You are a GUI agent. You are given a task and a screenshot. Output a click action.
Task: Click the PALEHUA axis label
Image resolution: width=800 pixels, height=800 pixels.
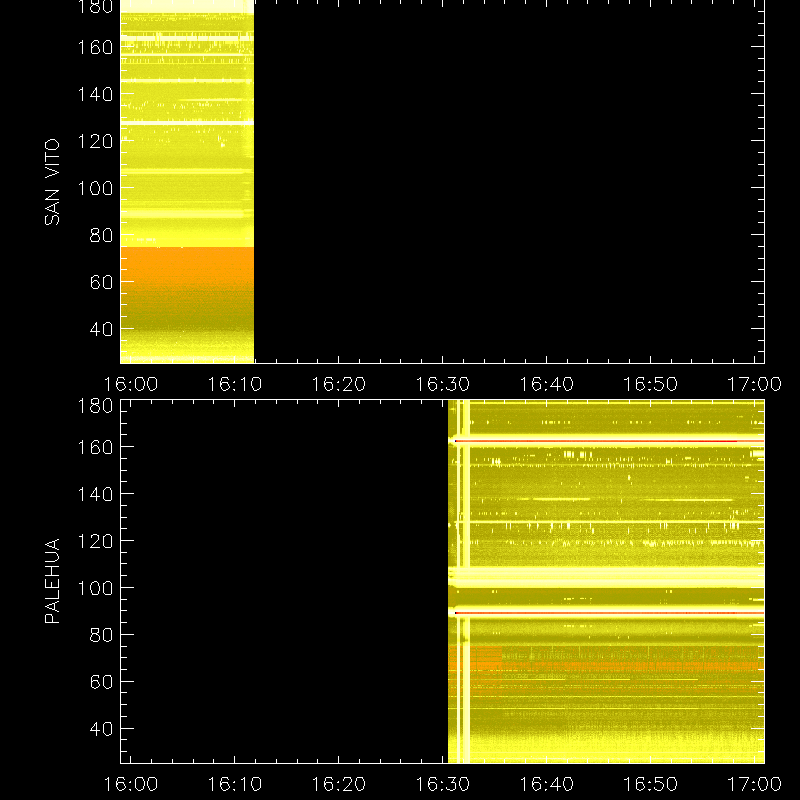[52, 581]
